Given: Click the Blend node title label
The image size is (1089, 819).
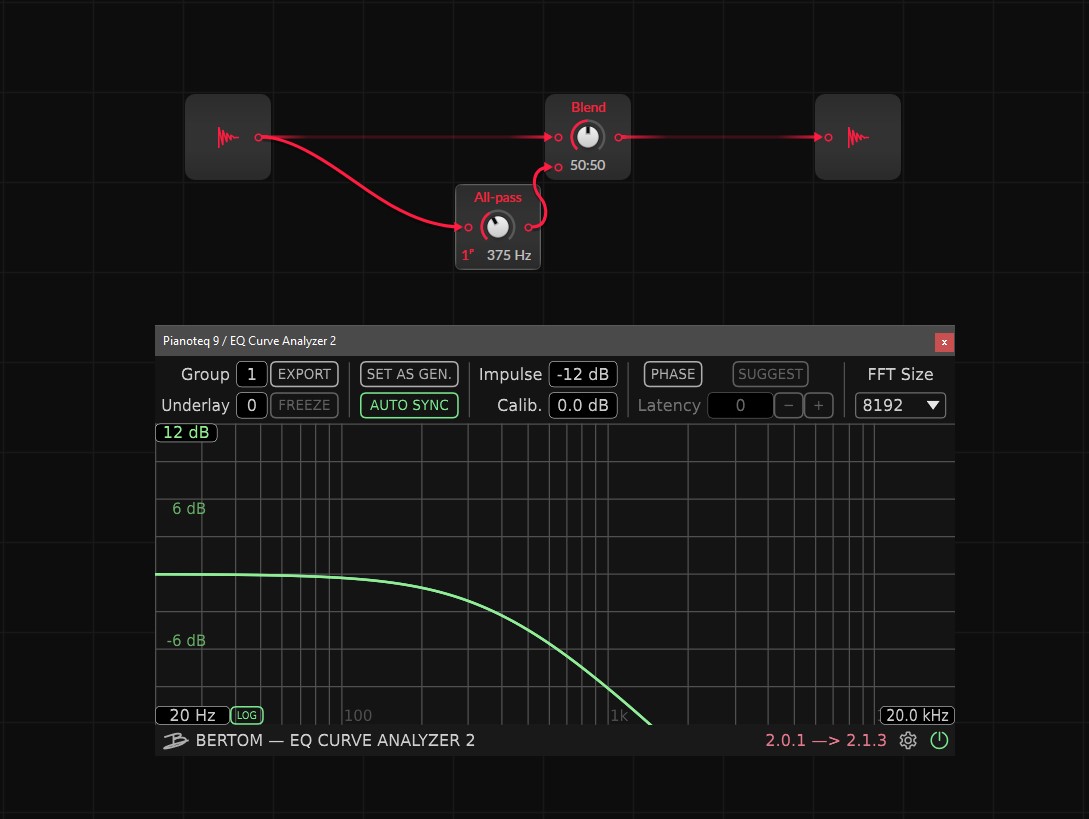Looking at the screenshot, I should pos(588,108).
